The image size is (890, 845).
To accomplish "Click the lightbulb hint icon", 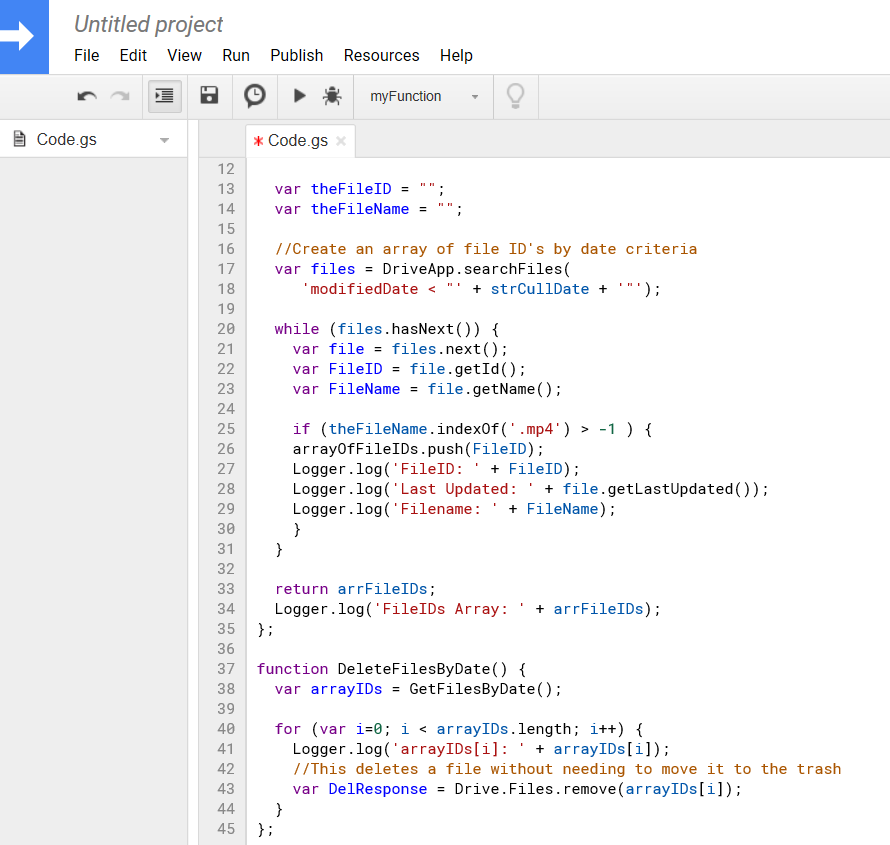I will click(x=515, y=96).
